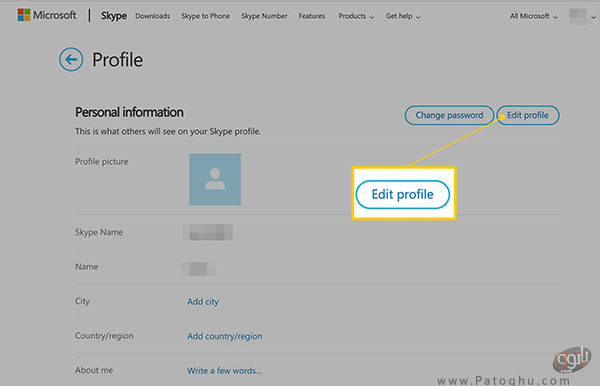600x386 pixels.
Task: Click 'This is what others will see' text
Action: coord(168,131)
